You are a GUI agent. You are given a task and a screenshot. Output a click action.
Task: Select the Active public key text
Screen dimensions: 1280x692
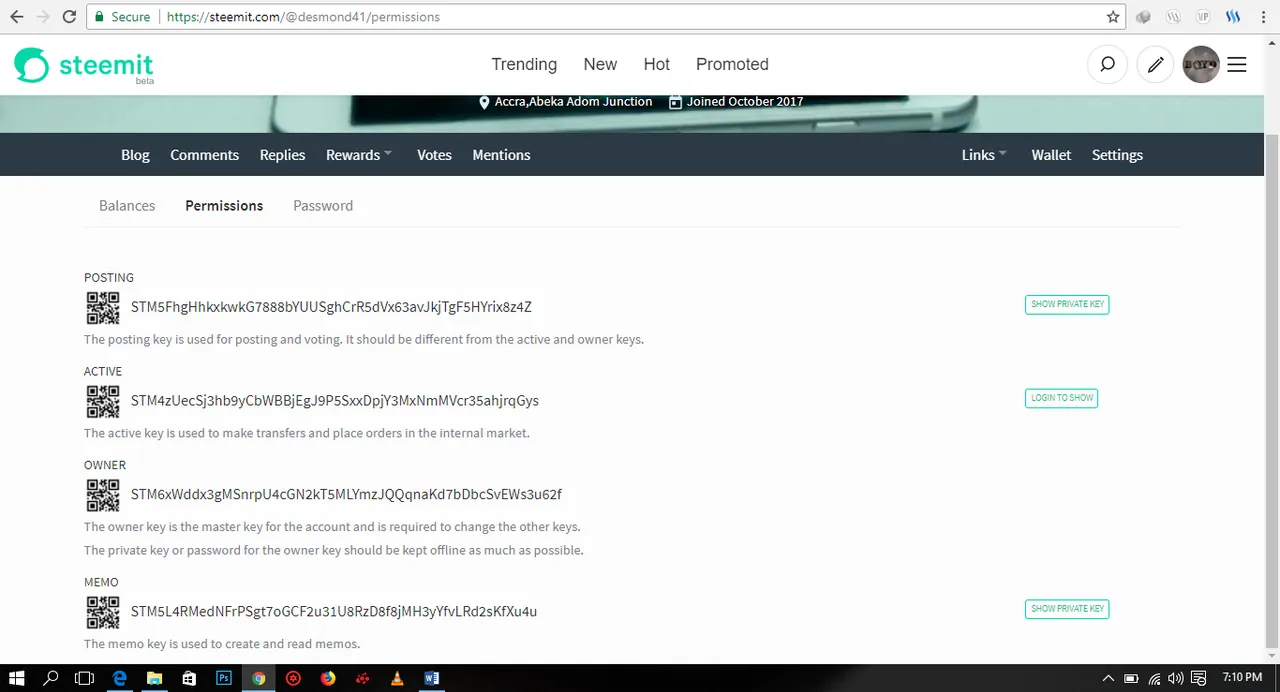(335, 401)
